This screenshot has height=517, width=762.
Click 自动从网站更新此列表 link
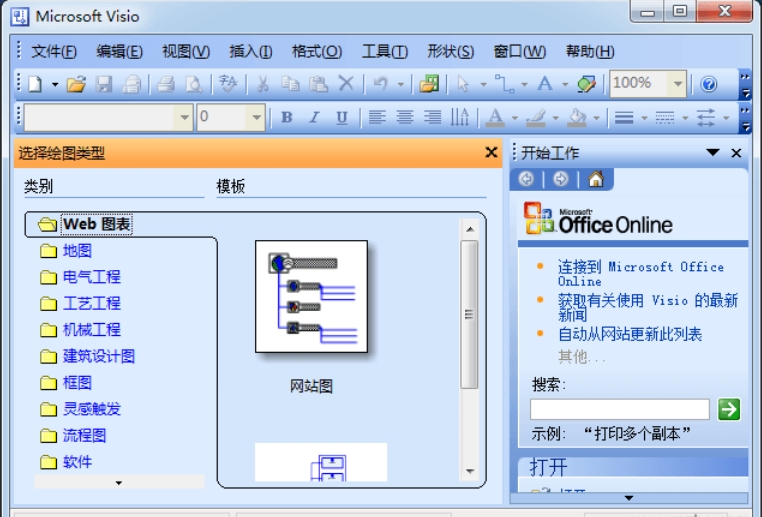tap(630, 334)
